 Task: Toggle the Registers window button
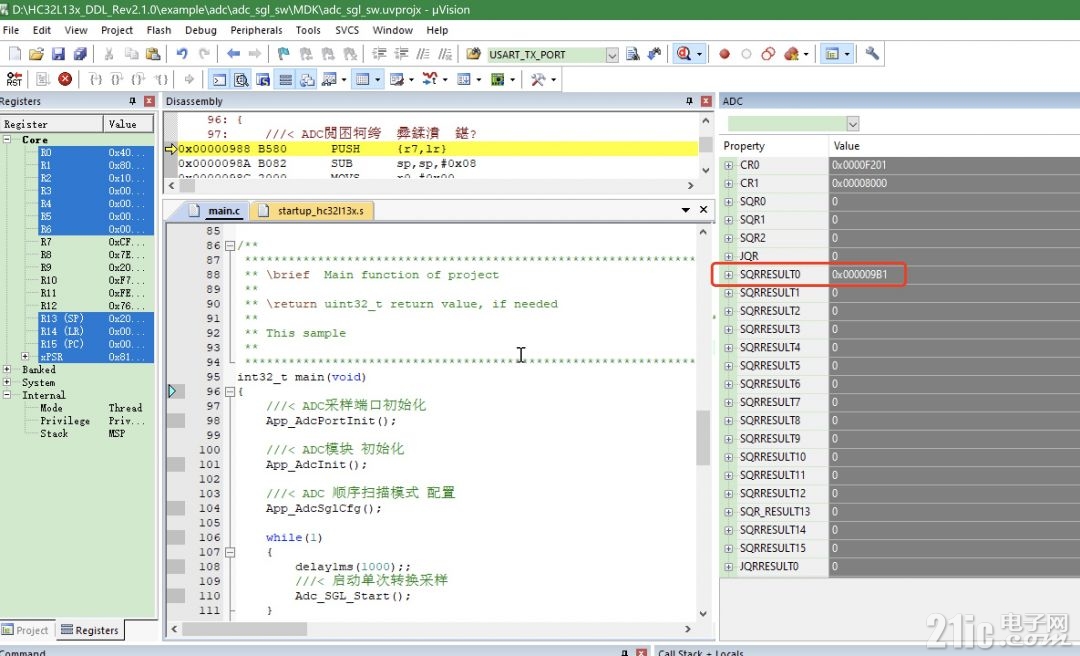click(285, 79)
